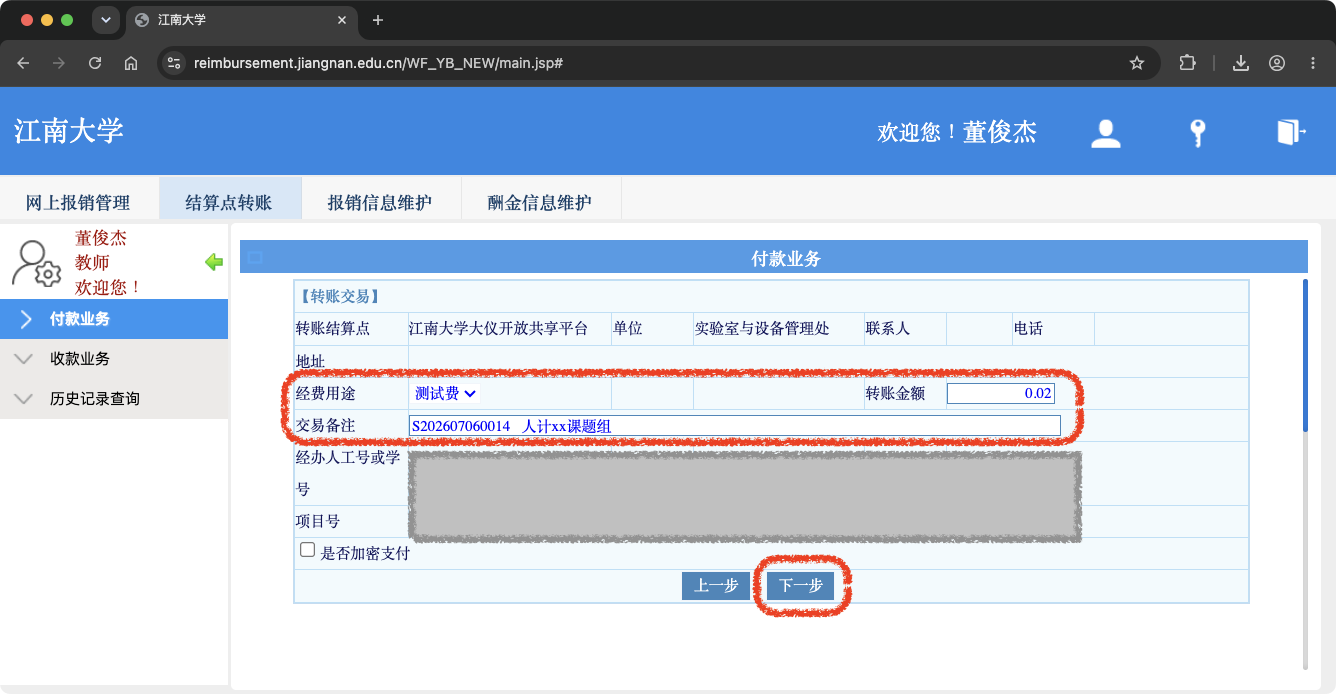The height and width of the screenshot is (694, 1336).
Task: Click the 欢迎您！董俊杰 greeting text
Action: [x=957, y=132]
